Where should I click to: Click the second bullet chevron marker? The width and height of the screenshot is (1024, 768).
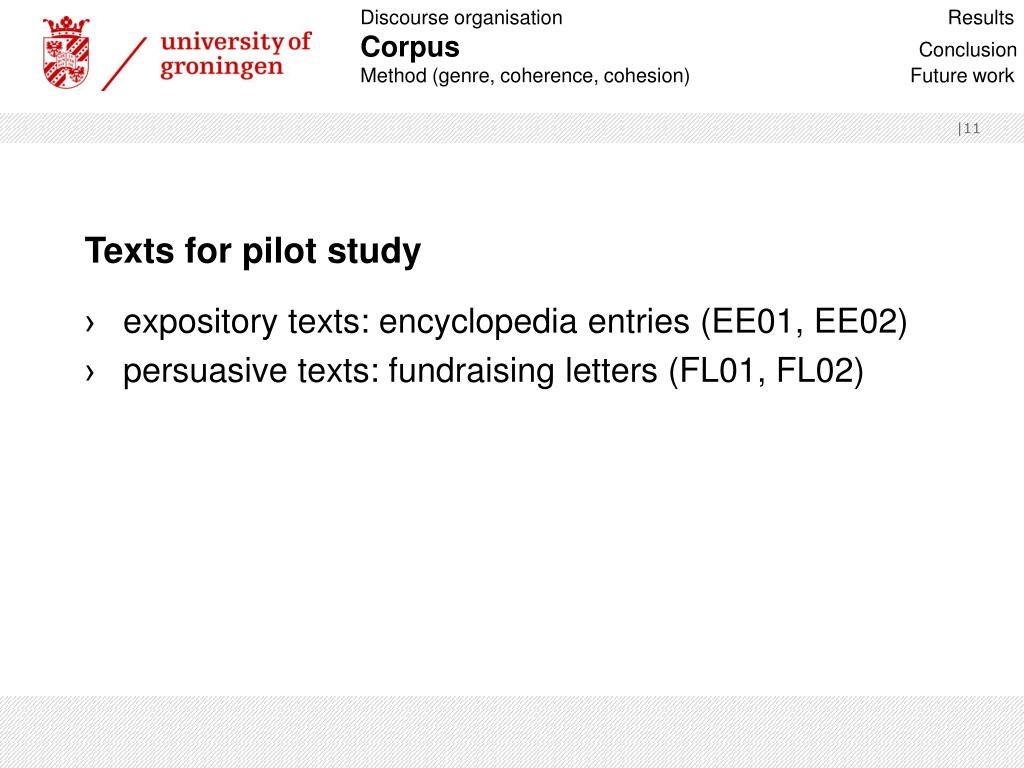pos(90,372)
